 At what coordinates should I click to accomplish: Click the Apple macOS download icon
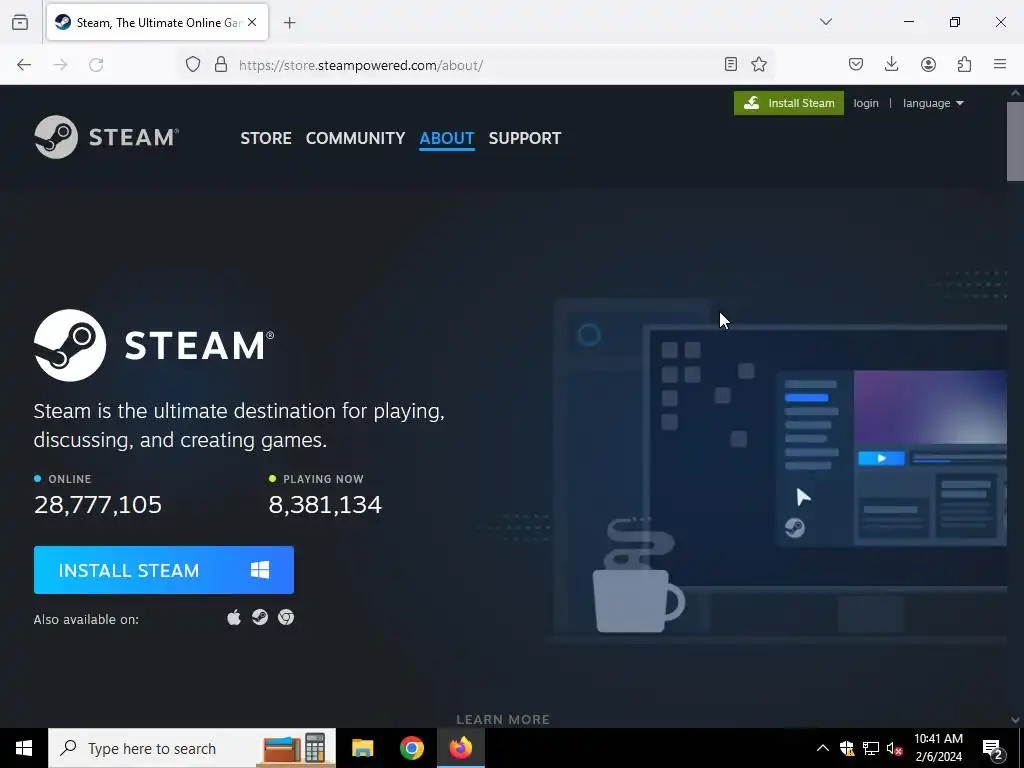[x=234, y=617]
